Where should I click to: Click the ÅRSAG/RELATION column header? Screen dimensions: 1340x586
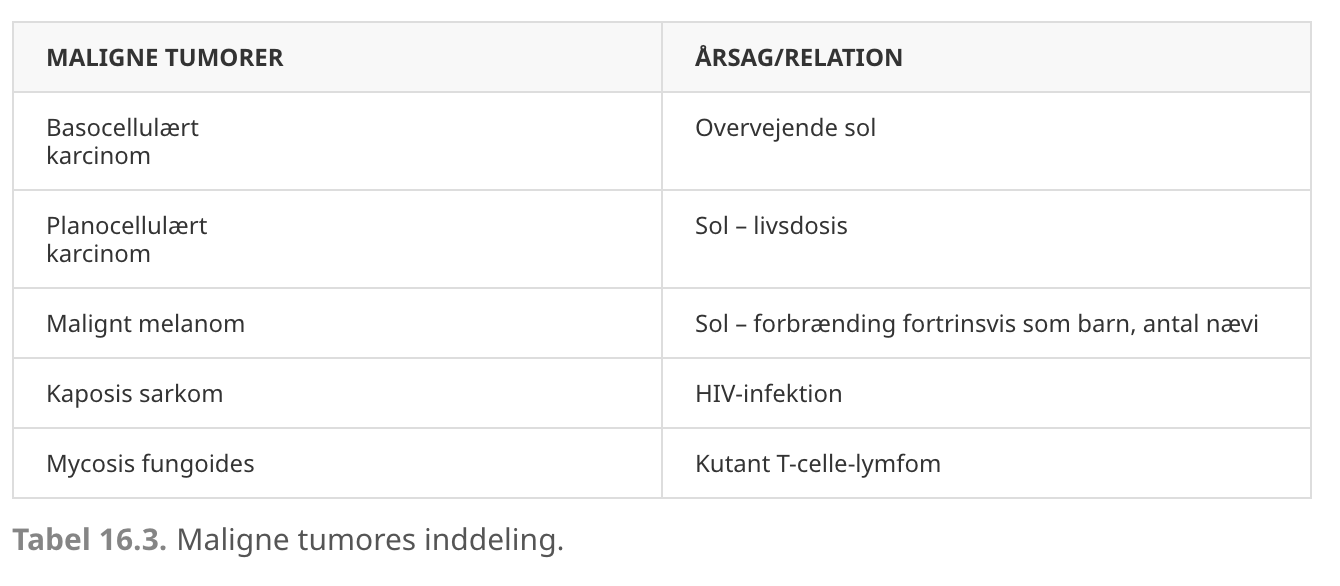tap(986, 57)
